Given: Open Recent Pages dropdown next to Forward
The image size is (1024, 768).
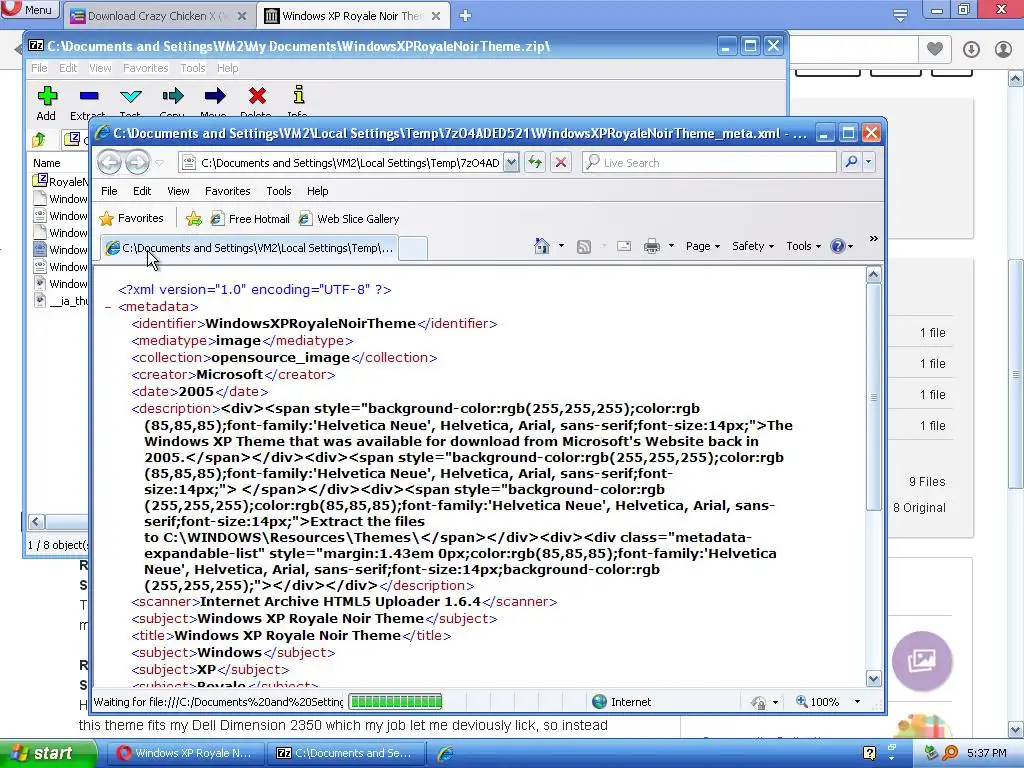Looking at the screenshot, I should (160, 163).
